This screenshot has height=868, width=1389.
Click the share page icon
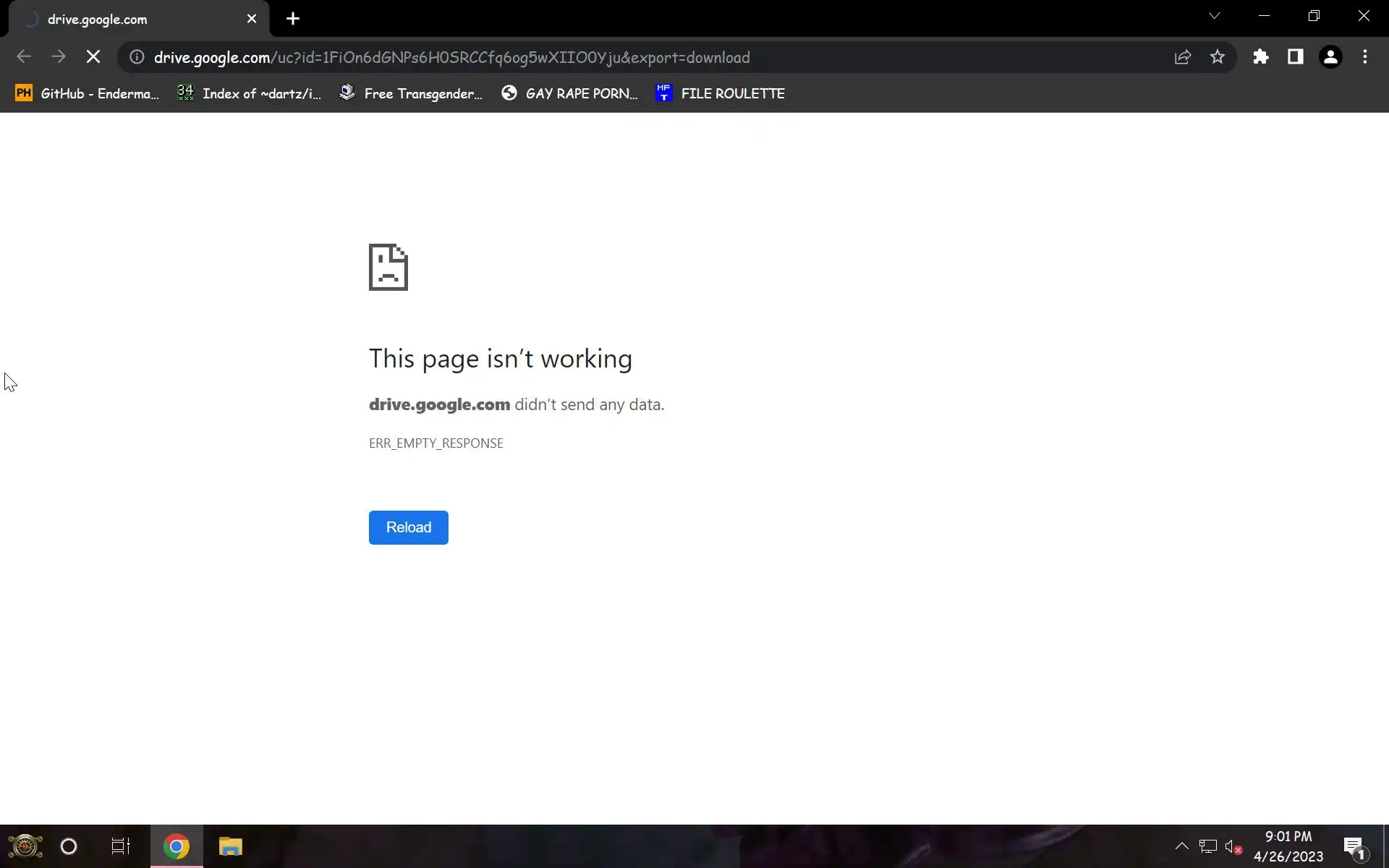pos(1183,57)
